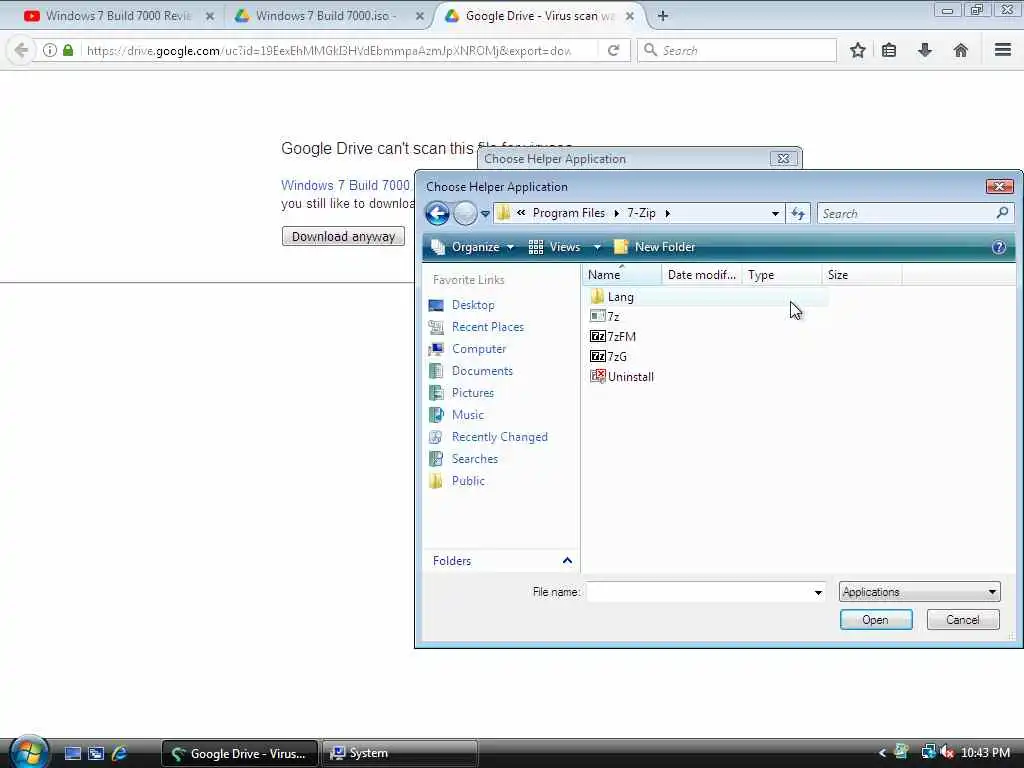Click the Views button

tap(554, 247)
